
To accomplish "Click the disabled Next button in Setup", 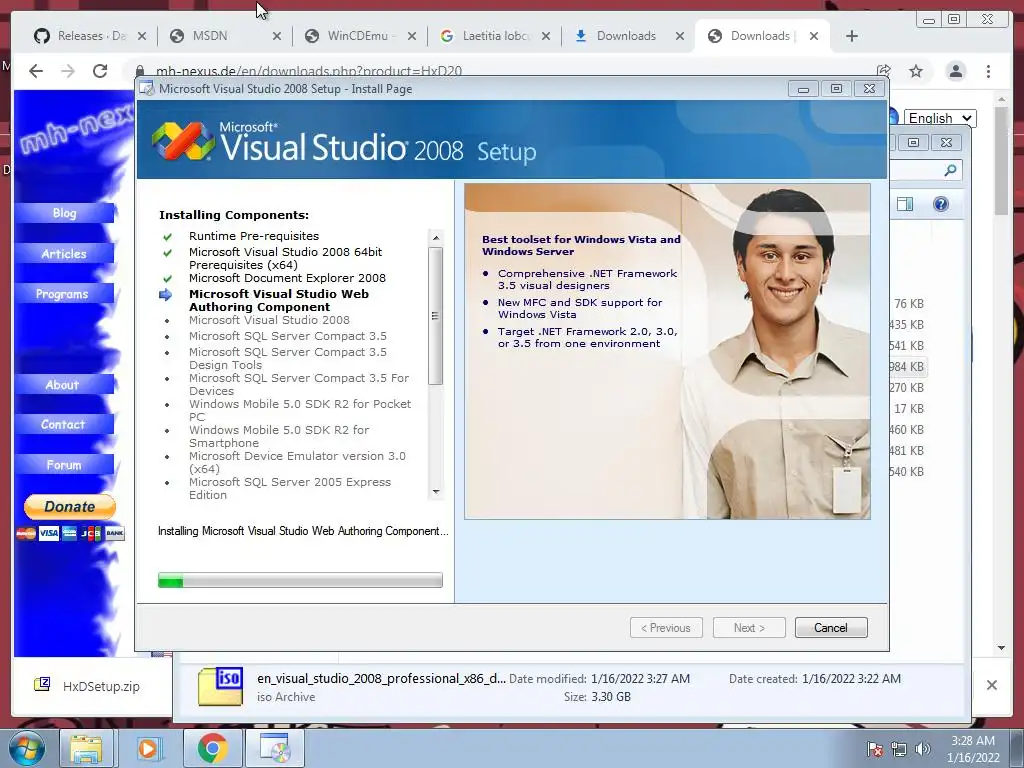I will [749, 628].
